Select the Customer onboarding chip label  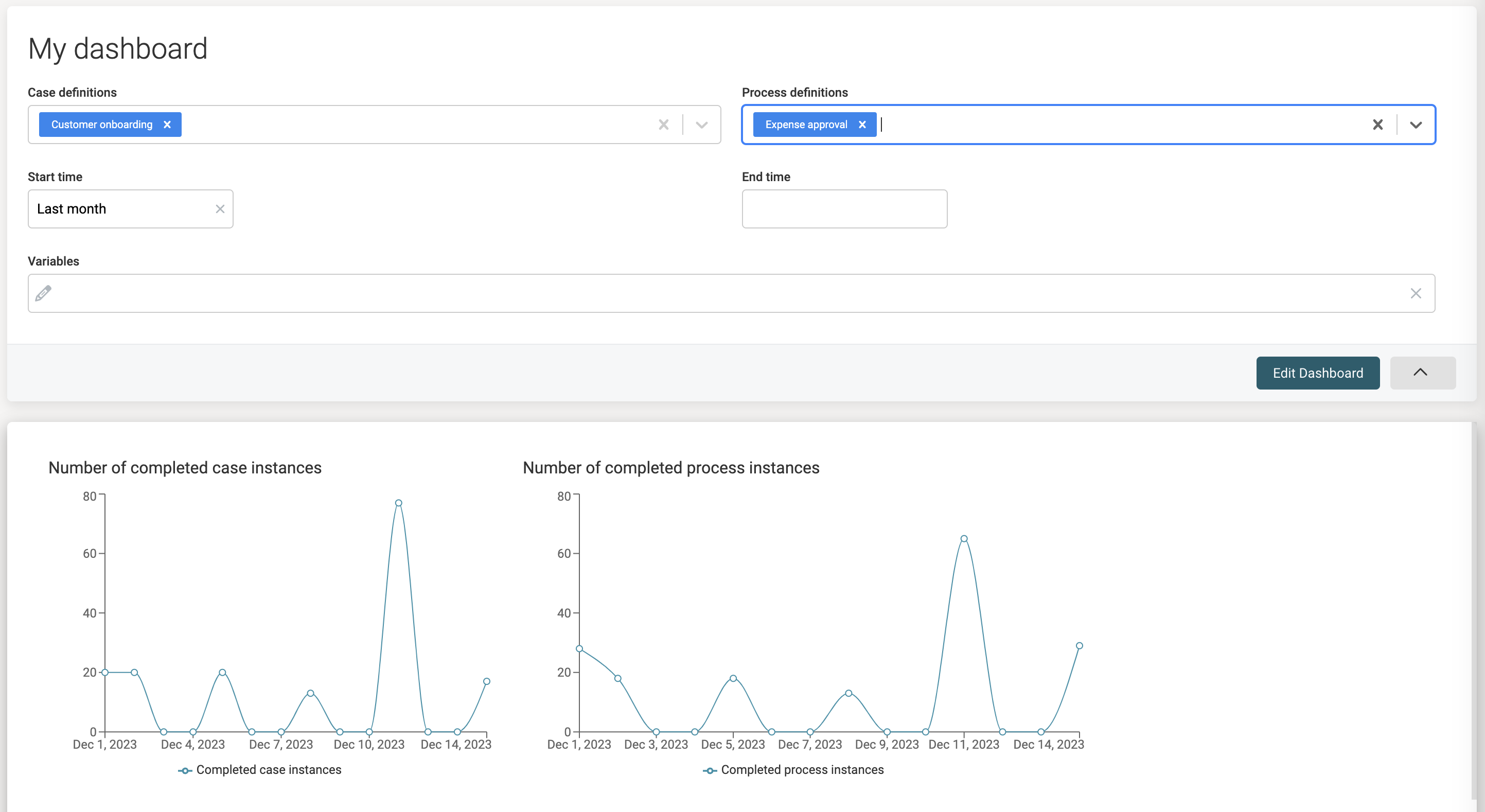pyautogui.click(x=101, y=124)
